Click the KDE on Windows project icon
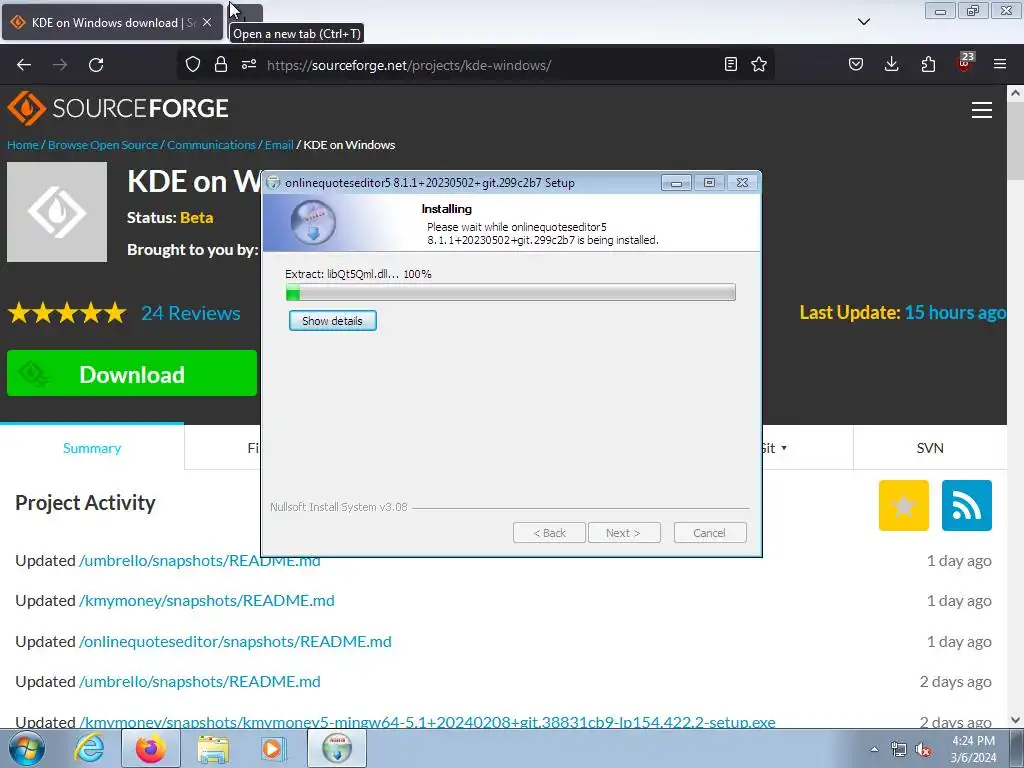 coord(57,212)
